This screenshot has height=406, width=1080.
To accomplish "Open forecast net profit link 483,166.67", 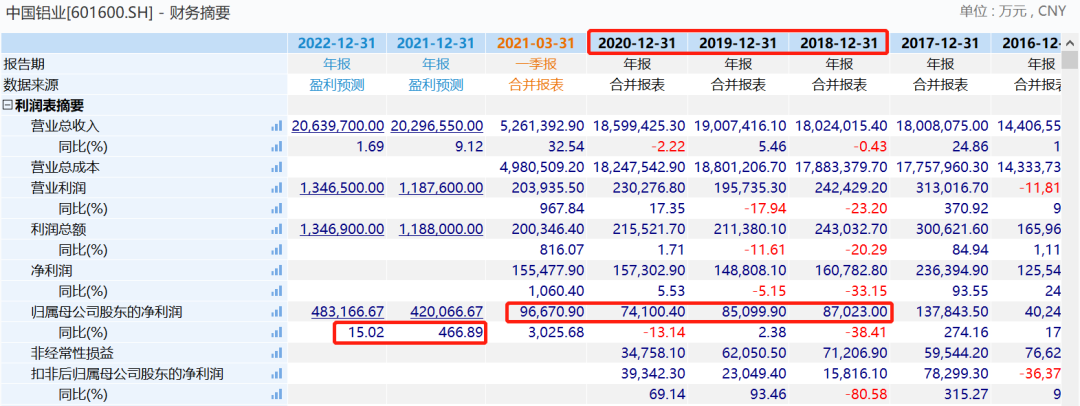I will tap(349, 312).
